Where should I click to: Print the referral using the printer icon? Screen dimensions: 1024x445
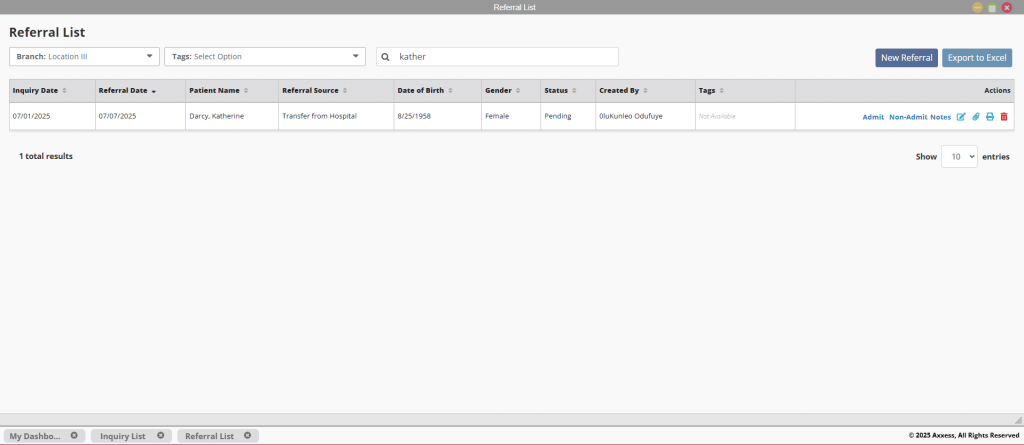(x=990, y=117)
